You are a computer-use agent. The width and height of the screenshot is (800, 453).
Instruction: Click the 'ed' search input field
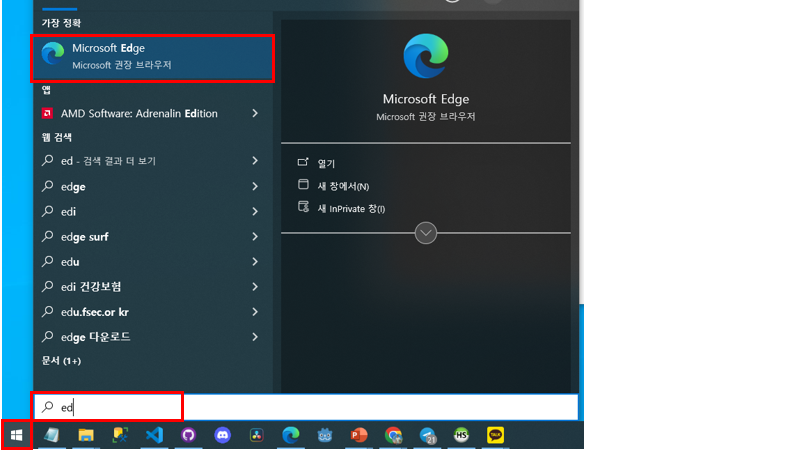coord(306,407)
